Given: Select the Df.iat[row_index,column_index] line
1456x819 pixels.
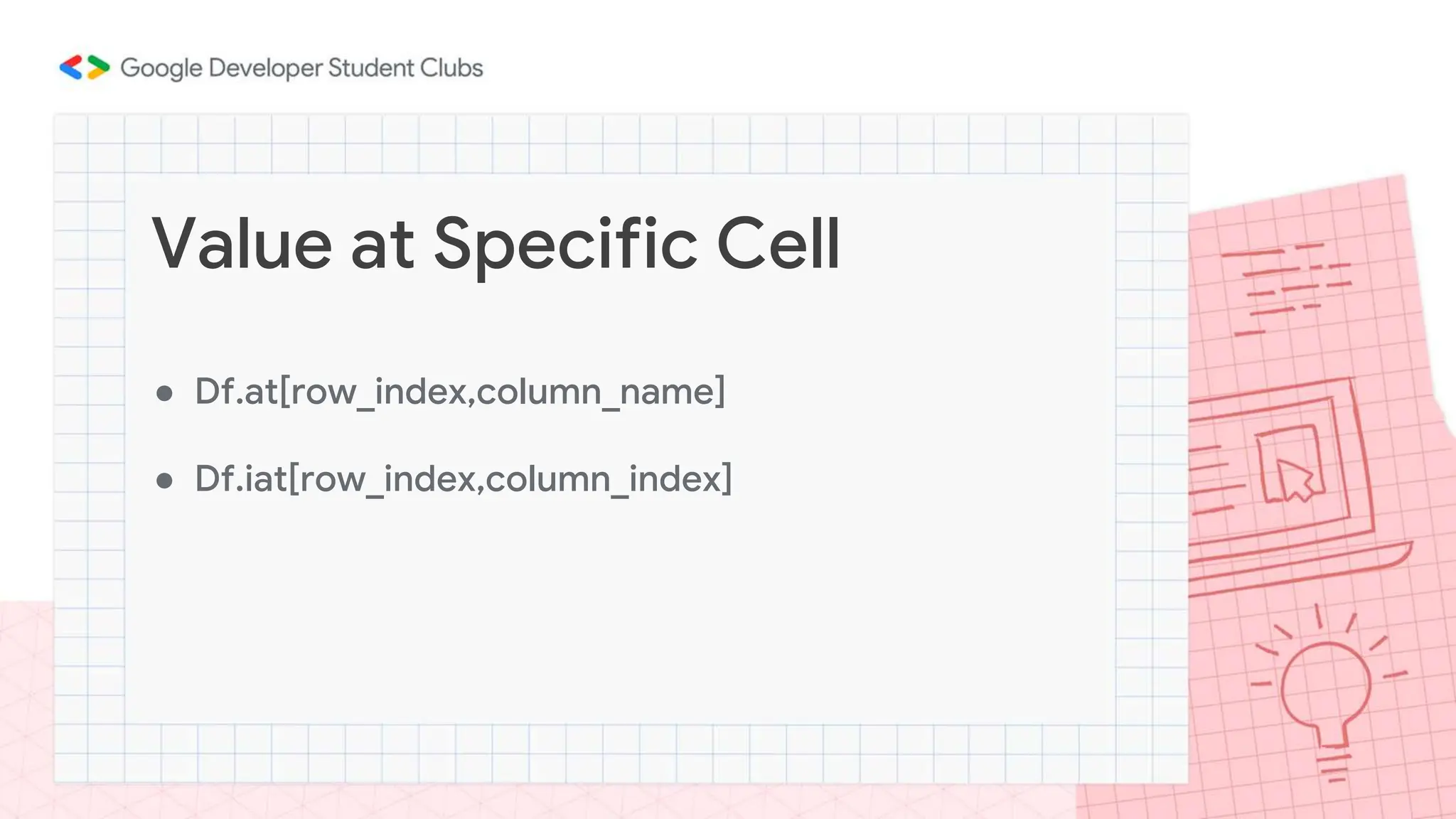Looking at the screenshot, I should pos(464,478).
